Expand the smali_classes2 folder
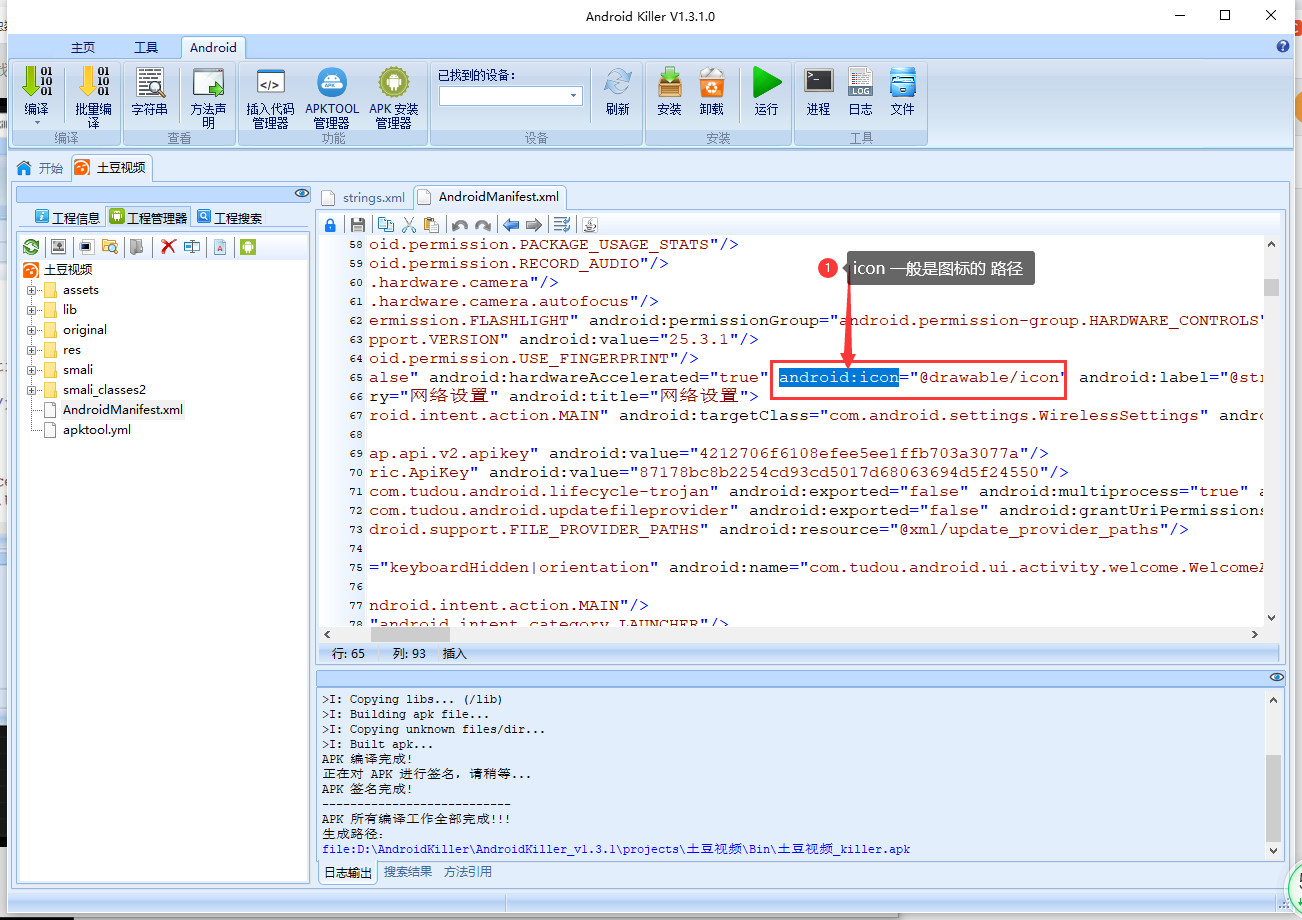 coord(32,390)
